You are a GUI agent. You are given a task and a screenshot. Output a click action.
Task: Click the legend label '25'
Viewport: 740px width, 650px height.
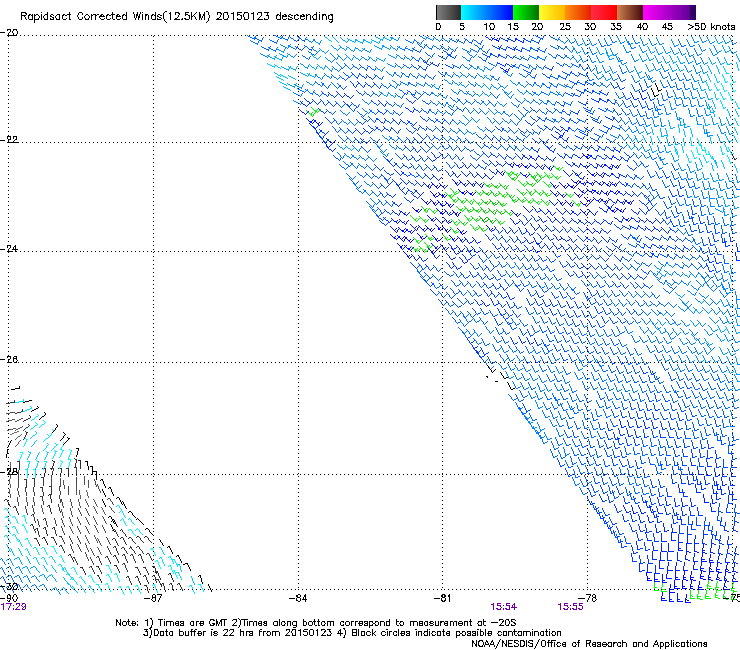565,27
